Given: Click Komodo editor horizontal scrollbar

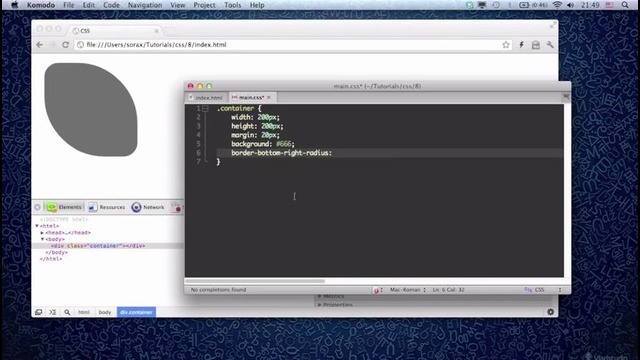Looking at the screenshot, I should click(x=256, y=281).
